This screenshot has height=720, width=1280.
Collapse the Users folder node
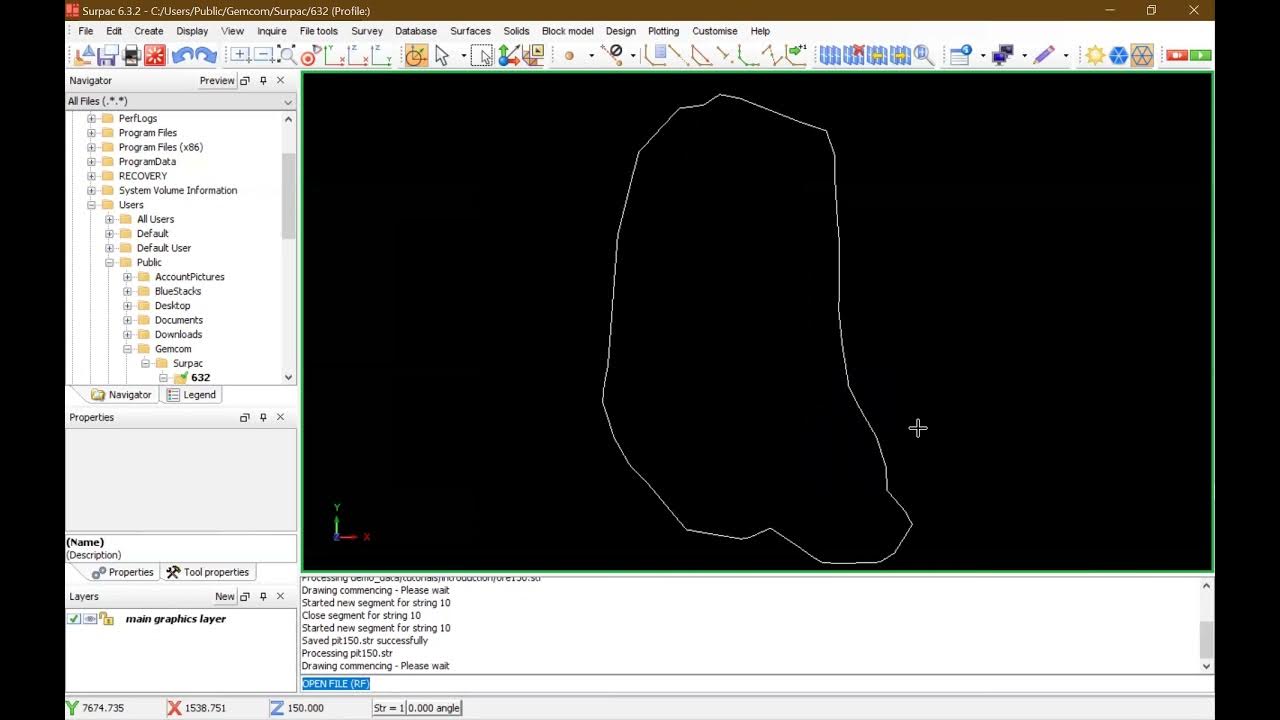(x=91, y=205)
